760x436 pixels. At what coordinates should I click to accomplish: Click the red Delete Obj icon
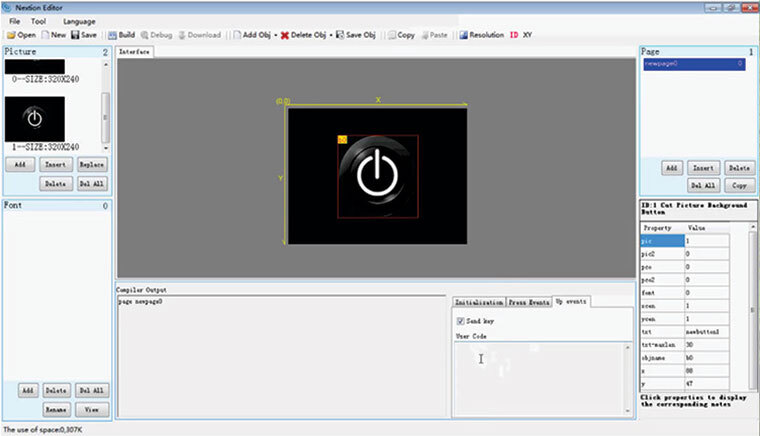[x=286, y=35]
